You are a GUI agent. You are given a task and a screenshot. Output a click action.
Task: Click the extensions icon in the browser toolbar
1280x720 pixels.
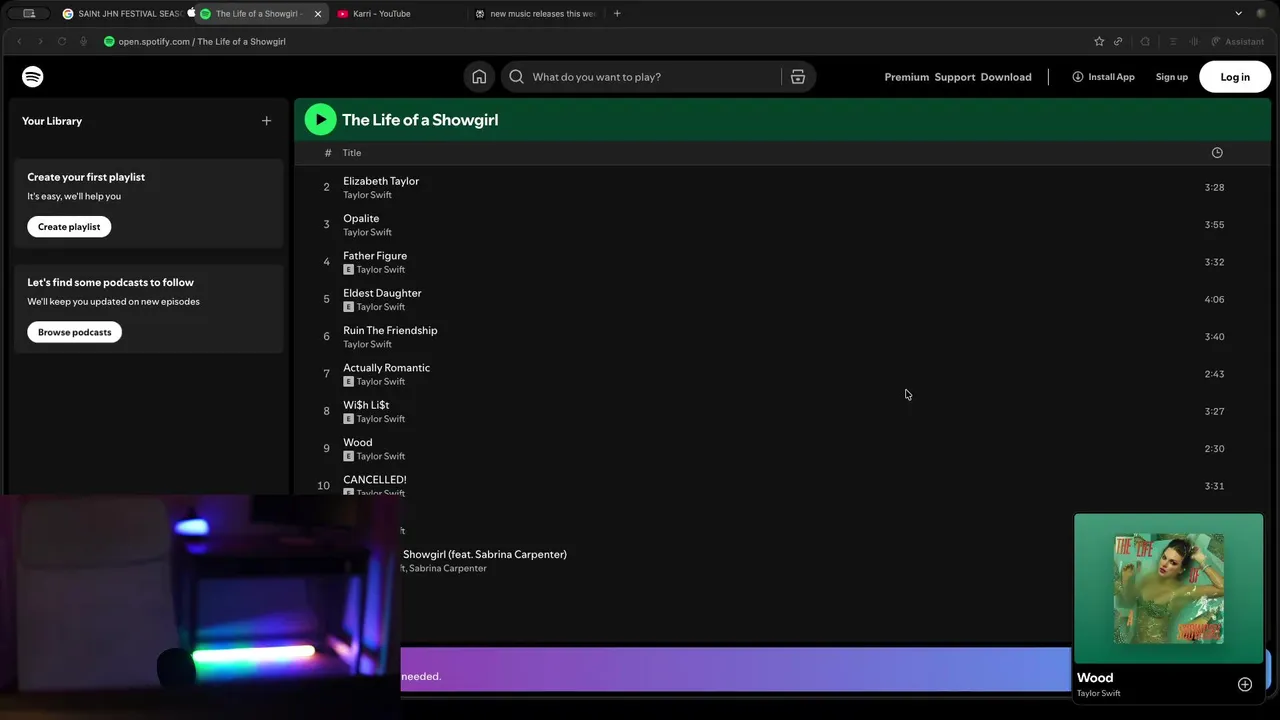[1145, 41]
